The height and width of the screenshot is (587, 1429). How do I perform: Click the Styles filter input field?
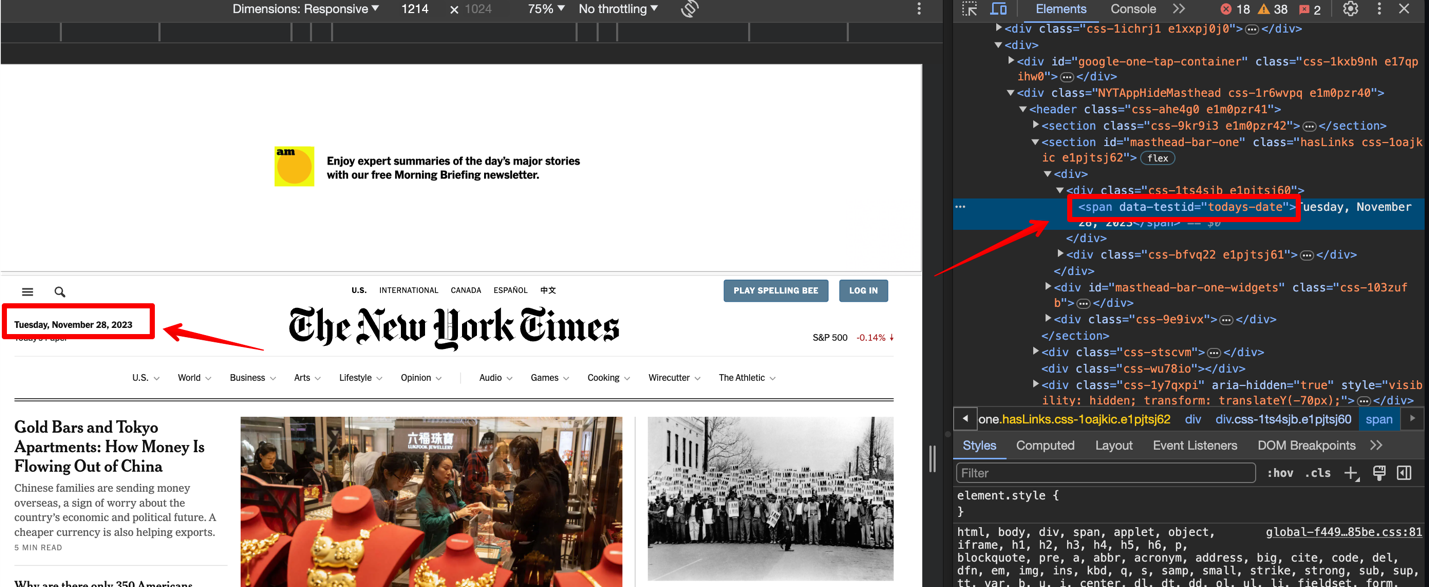point(1105,473)
